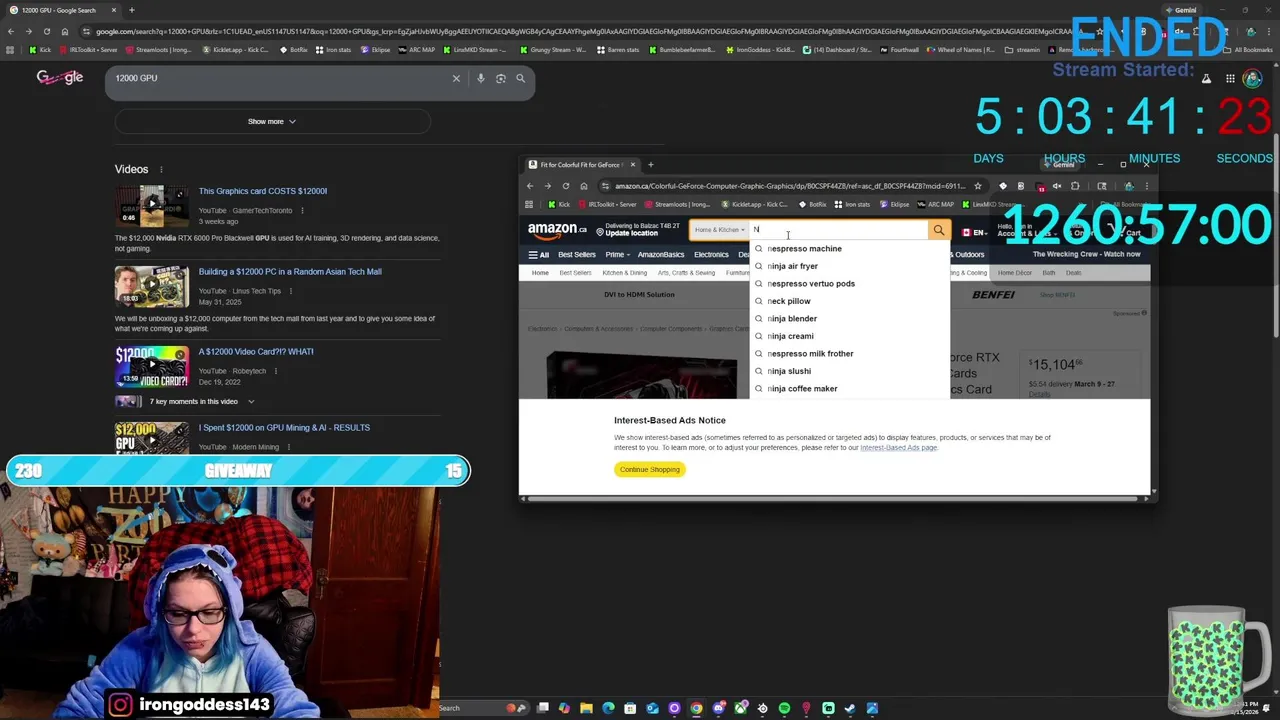Bookmark Amazon page with star icon
This screenshot has height=720, width=1280.
[978, 186]
